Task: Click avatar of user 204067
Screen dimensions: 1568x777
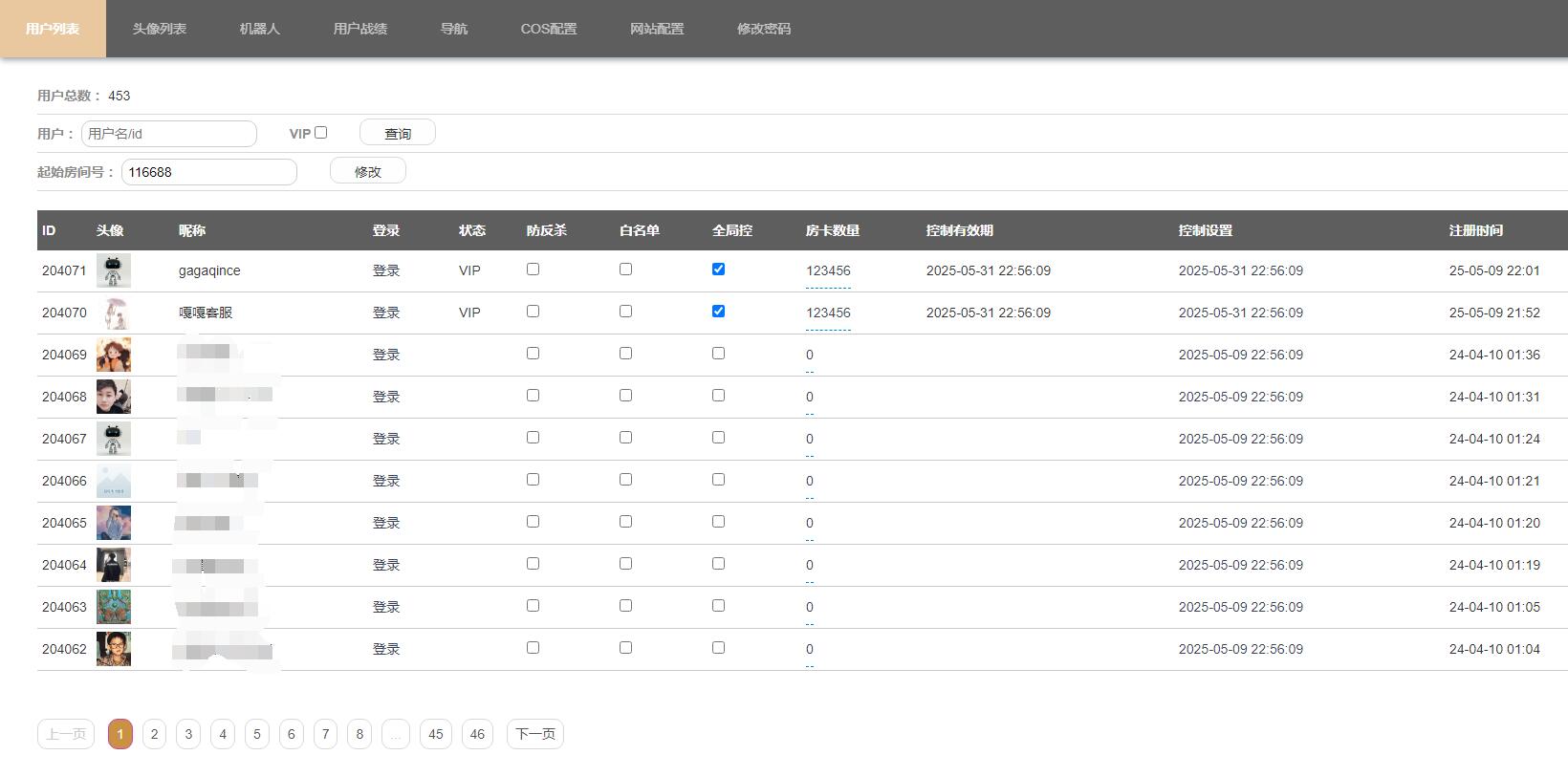Action: coord(114,439)
